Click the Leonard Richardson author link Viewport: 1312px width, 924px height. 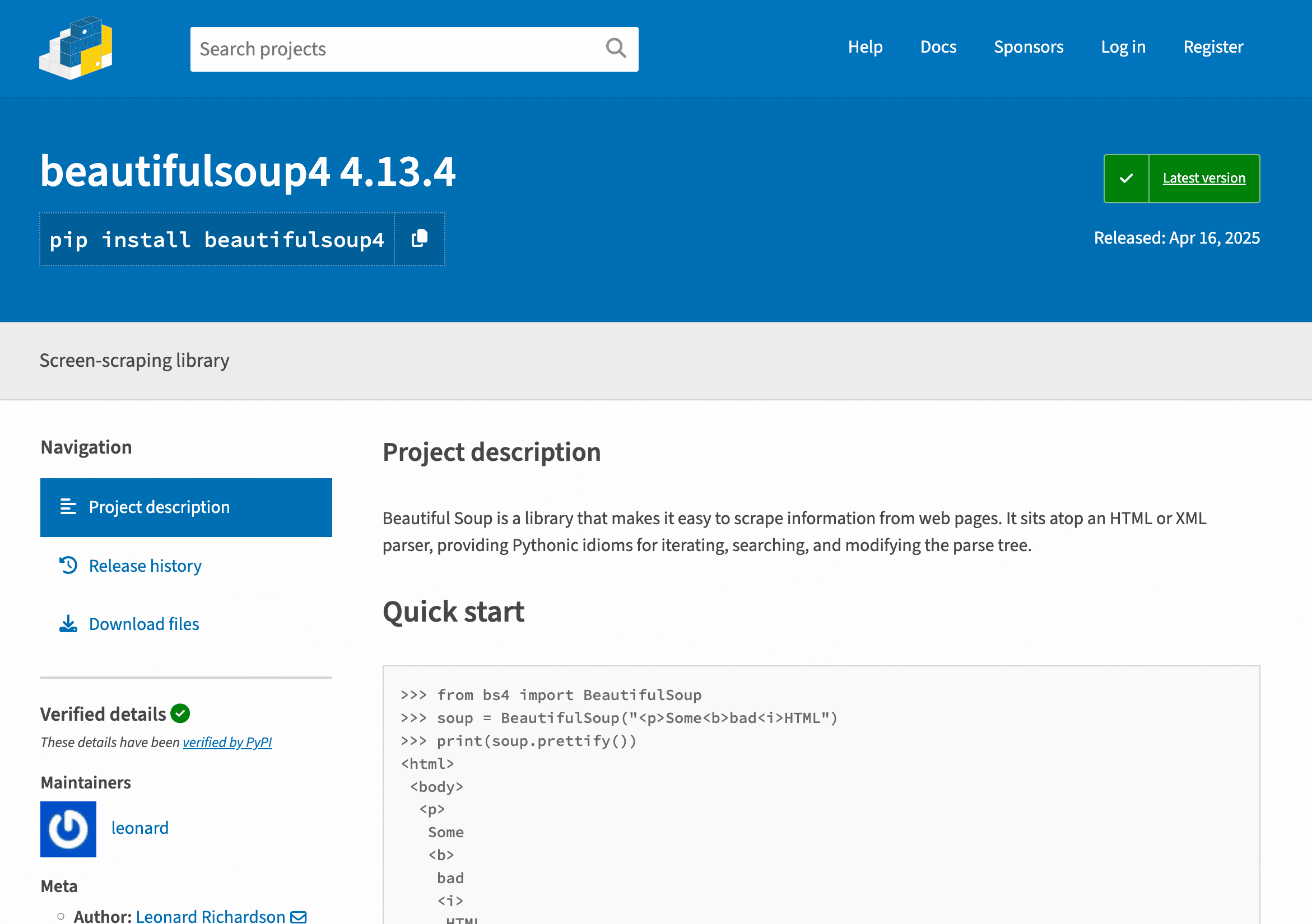tap(210, 916)
